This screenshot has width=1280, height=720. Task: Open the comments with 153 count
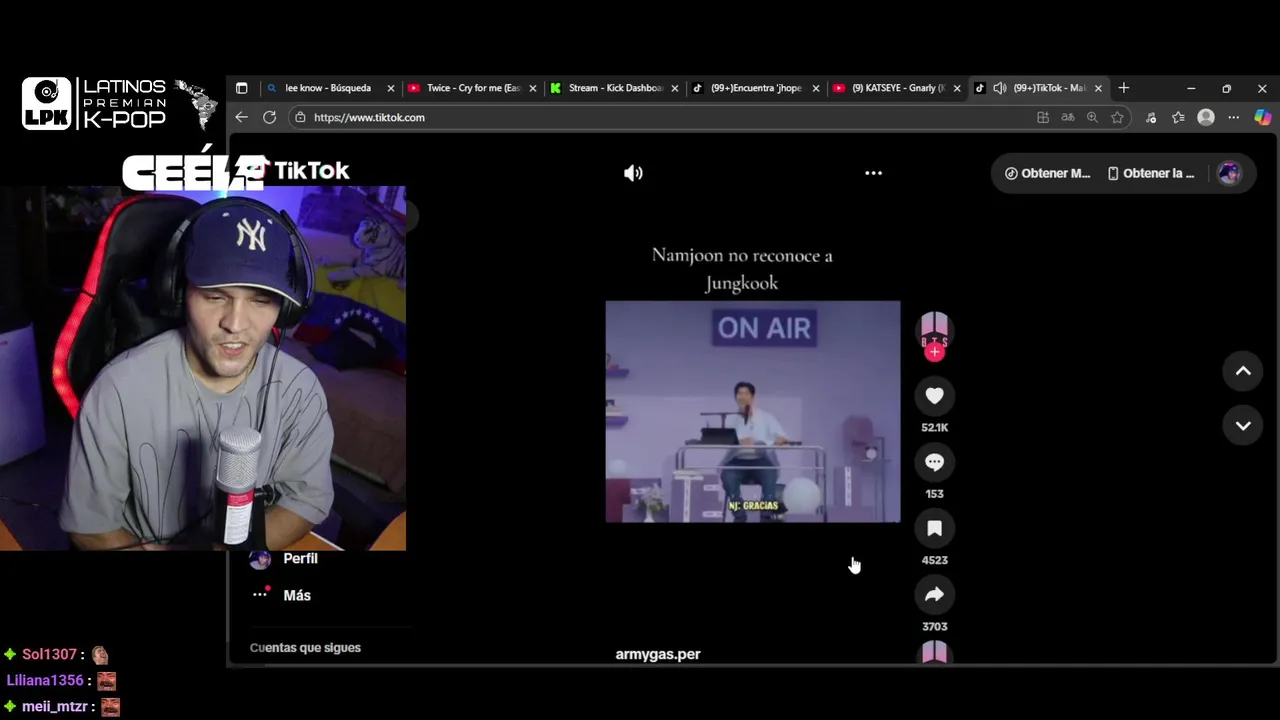(x=934, y=462)
